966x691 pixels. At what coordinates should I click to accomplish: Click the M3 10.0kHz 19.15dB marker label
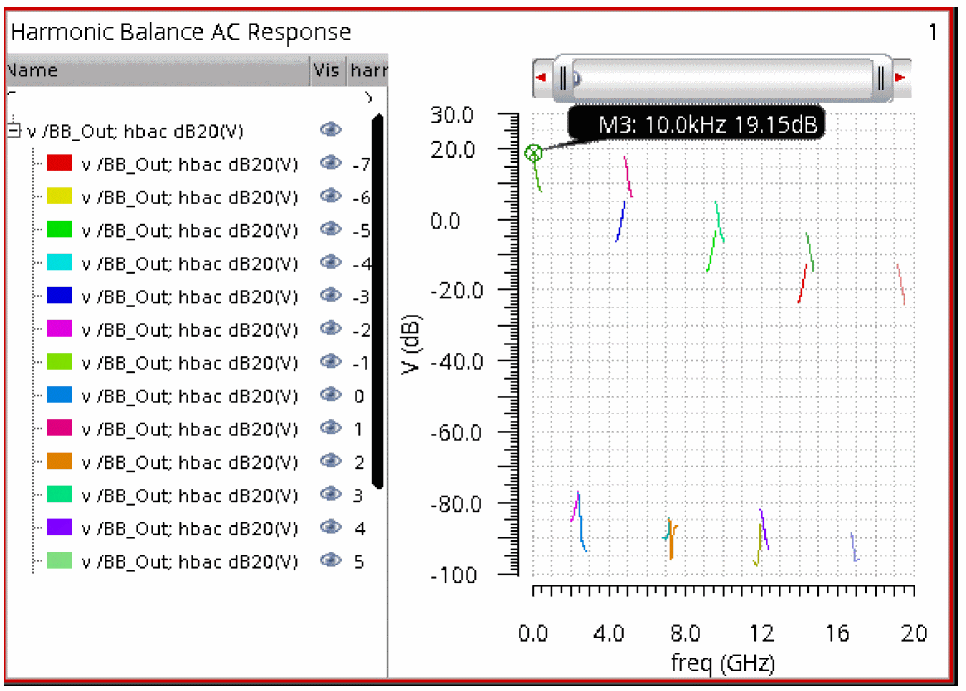coord(696,125)
